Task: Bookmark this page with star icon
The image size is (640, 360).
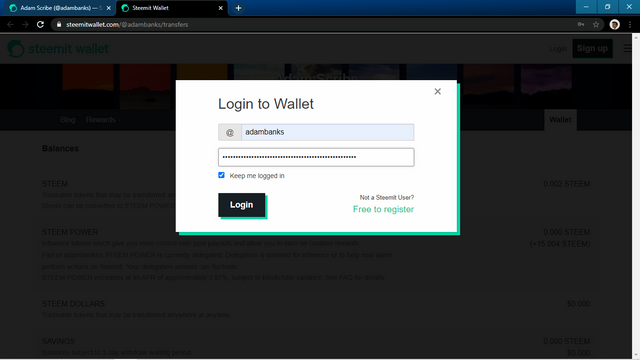Action: coord(596,24)
